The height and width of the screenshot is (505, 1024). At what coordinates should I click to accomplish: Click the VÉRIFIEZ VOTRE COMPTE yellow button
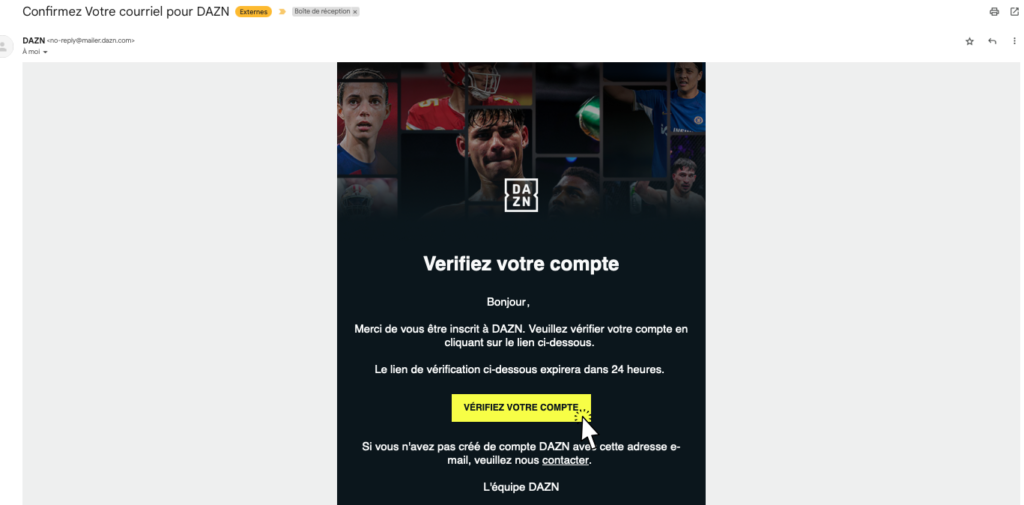pyautogui.click(x=521, y=408)
